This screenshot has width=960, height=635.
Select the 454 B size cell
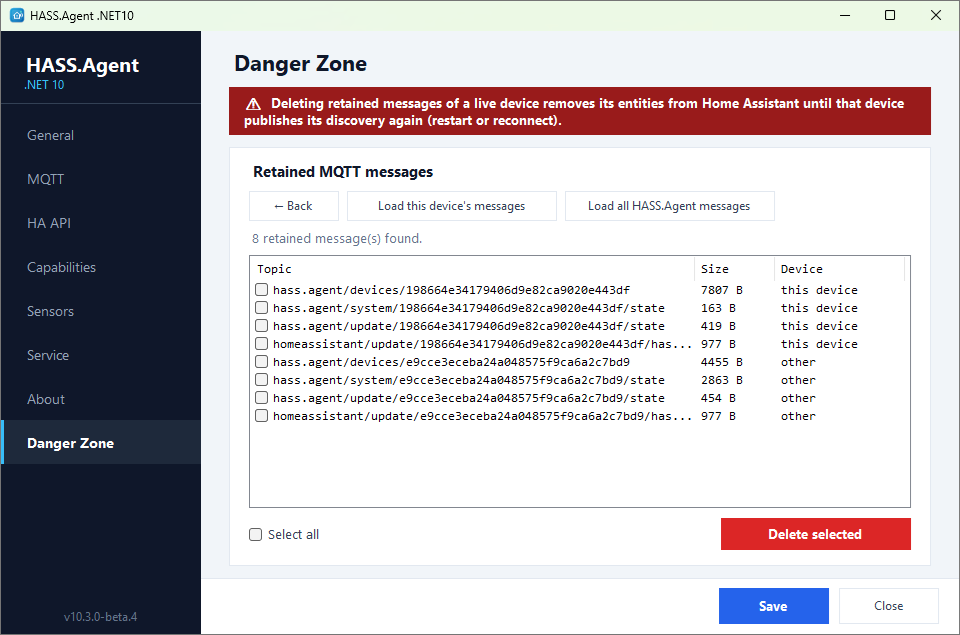tap(718, 398)
